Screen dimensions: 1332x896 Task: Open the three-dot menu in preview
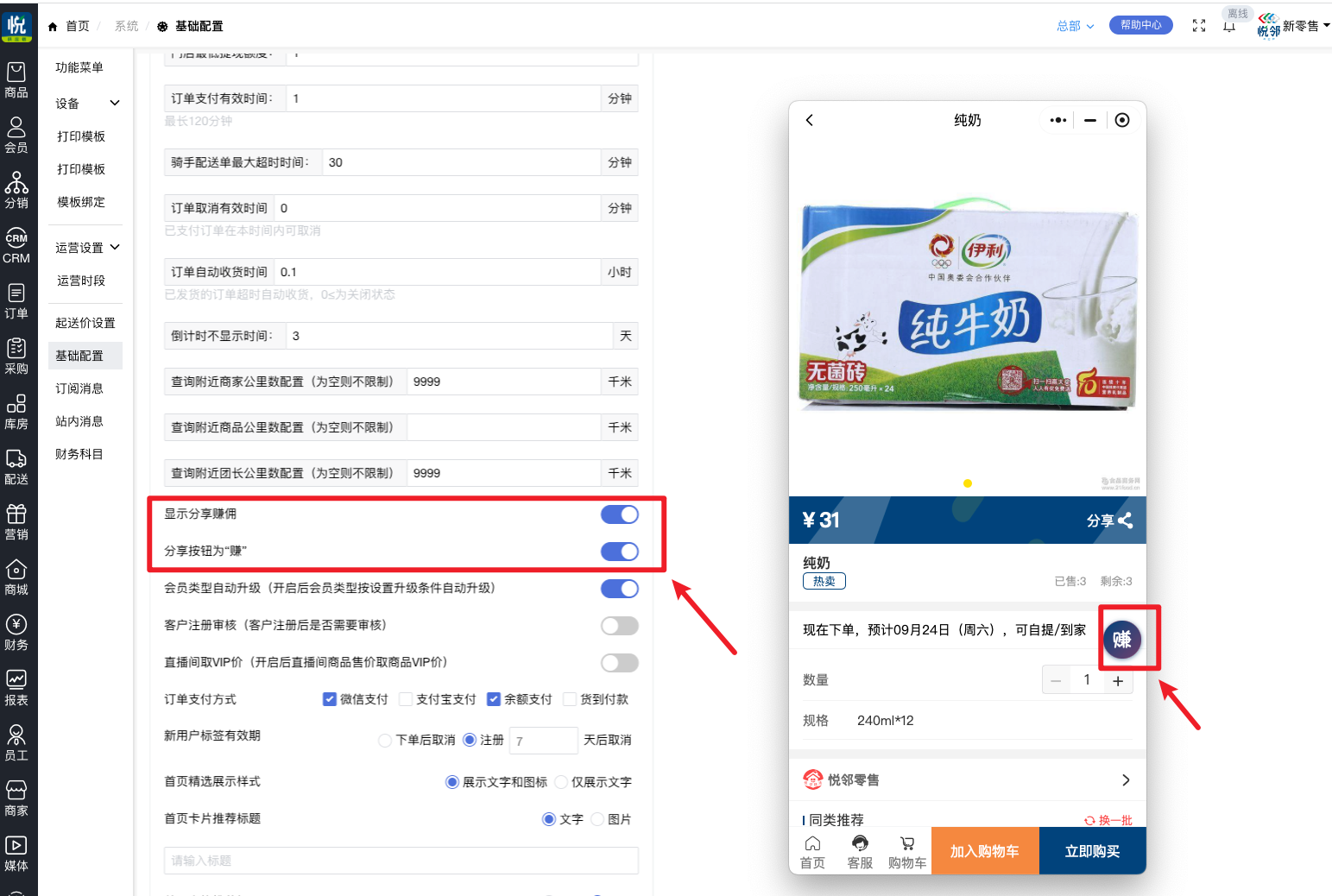click(1058, 120)
